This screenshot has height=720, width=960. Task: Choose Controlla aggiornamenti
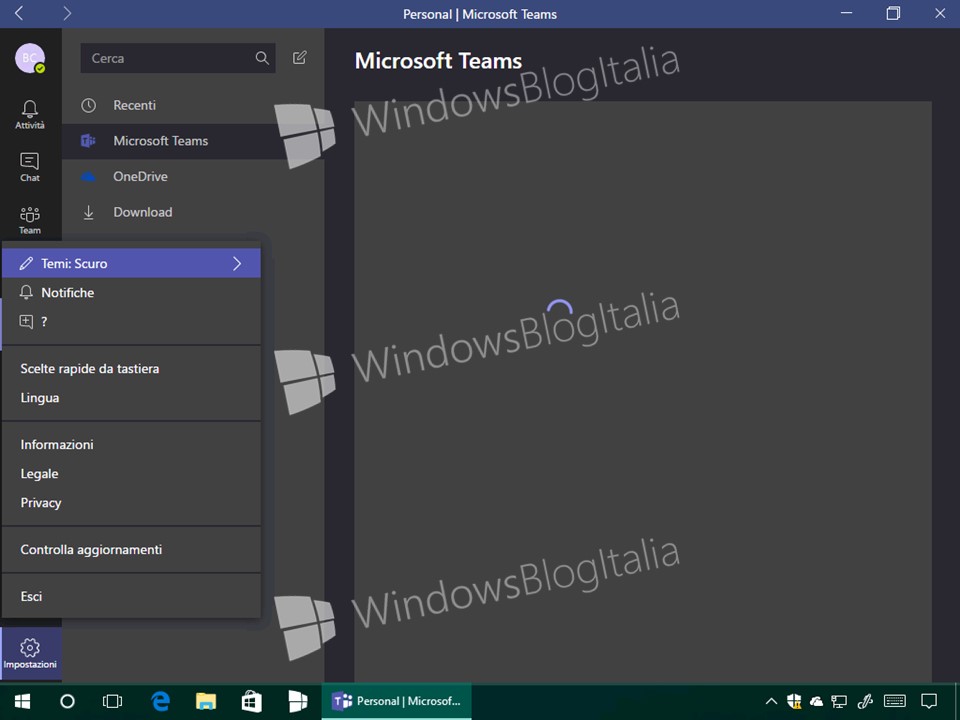click(131, 550)
